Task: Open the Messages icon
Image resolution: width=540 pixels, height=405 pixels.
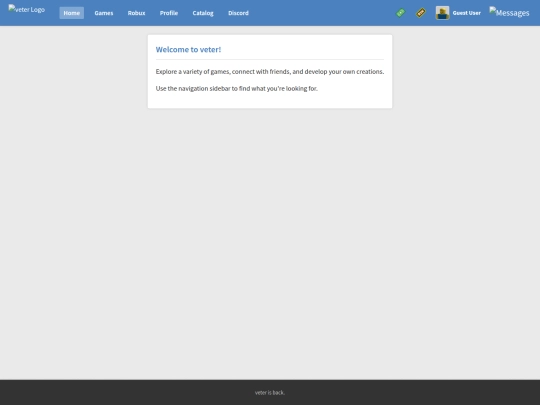Action: [x=509, y=12]
